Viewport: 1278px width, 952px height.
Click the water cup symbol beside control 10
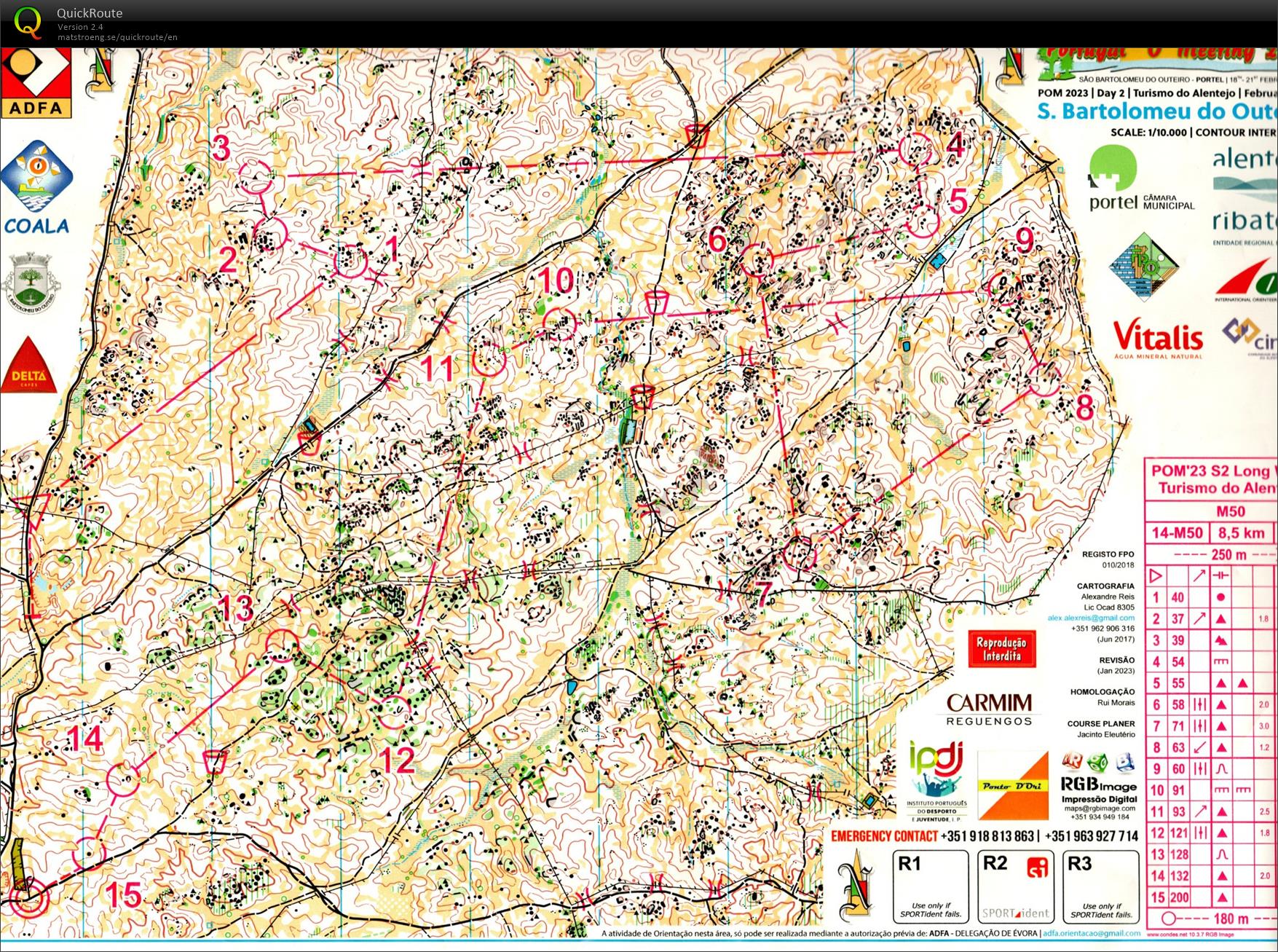[x=657, y=302]
